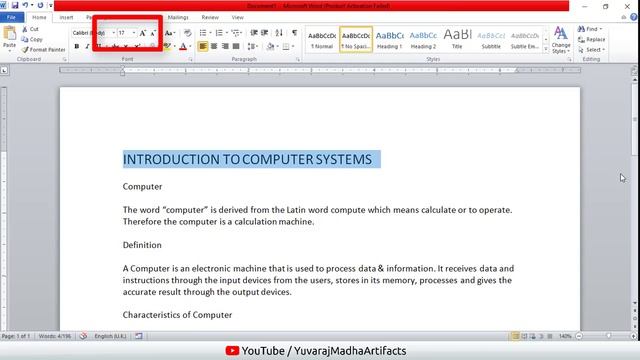Justify the paragraph text
The height and width of the screenshot is (360, 640).
point(236,47)
